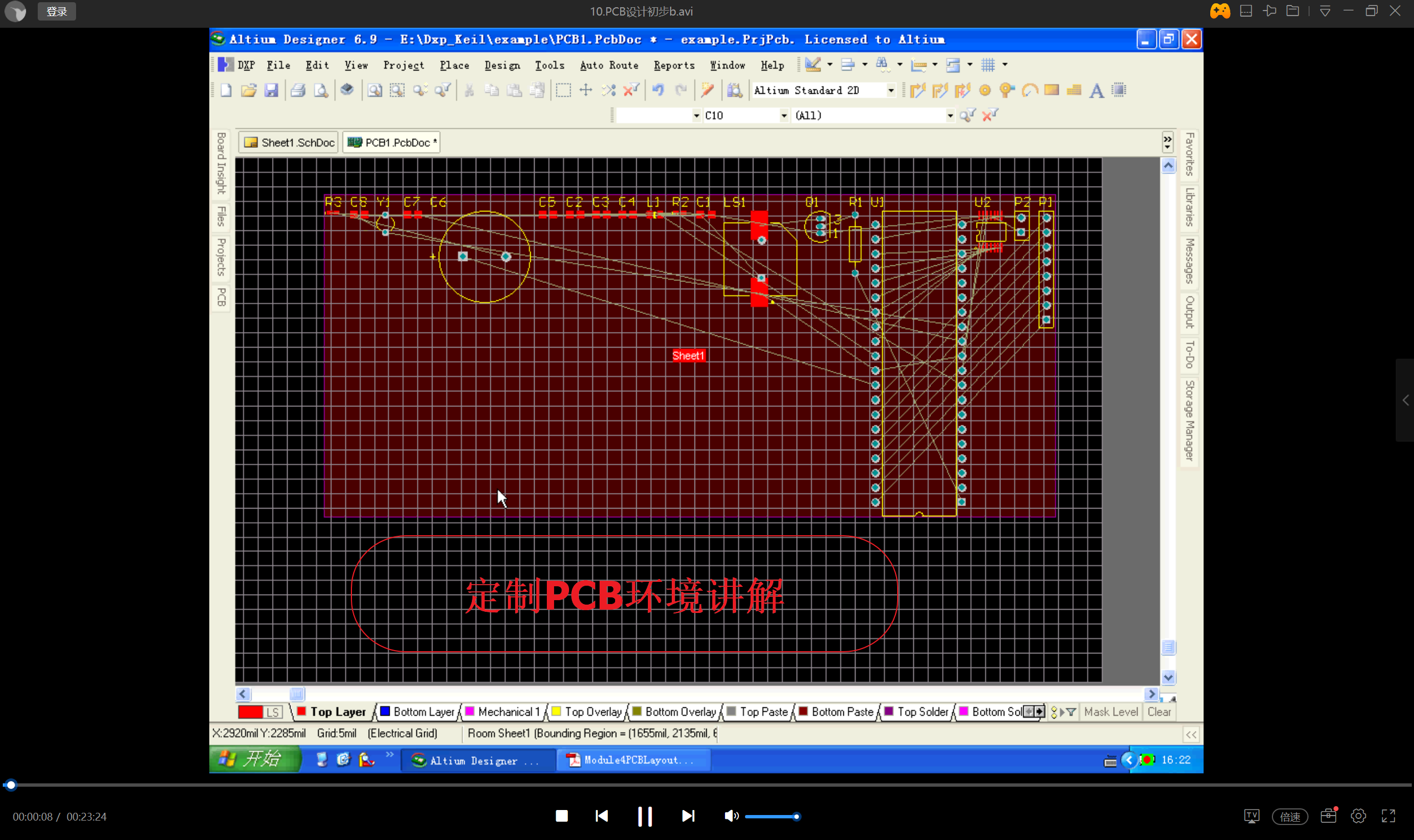This screenshot has height=840, width=1414.
Task: Click the Cross Probe icon
Action: click(x=707, y=90)
